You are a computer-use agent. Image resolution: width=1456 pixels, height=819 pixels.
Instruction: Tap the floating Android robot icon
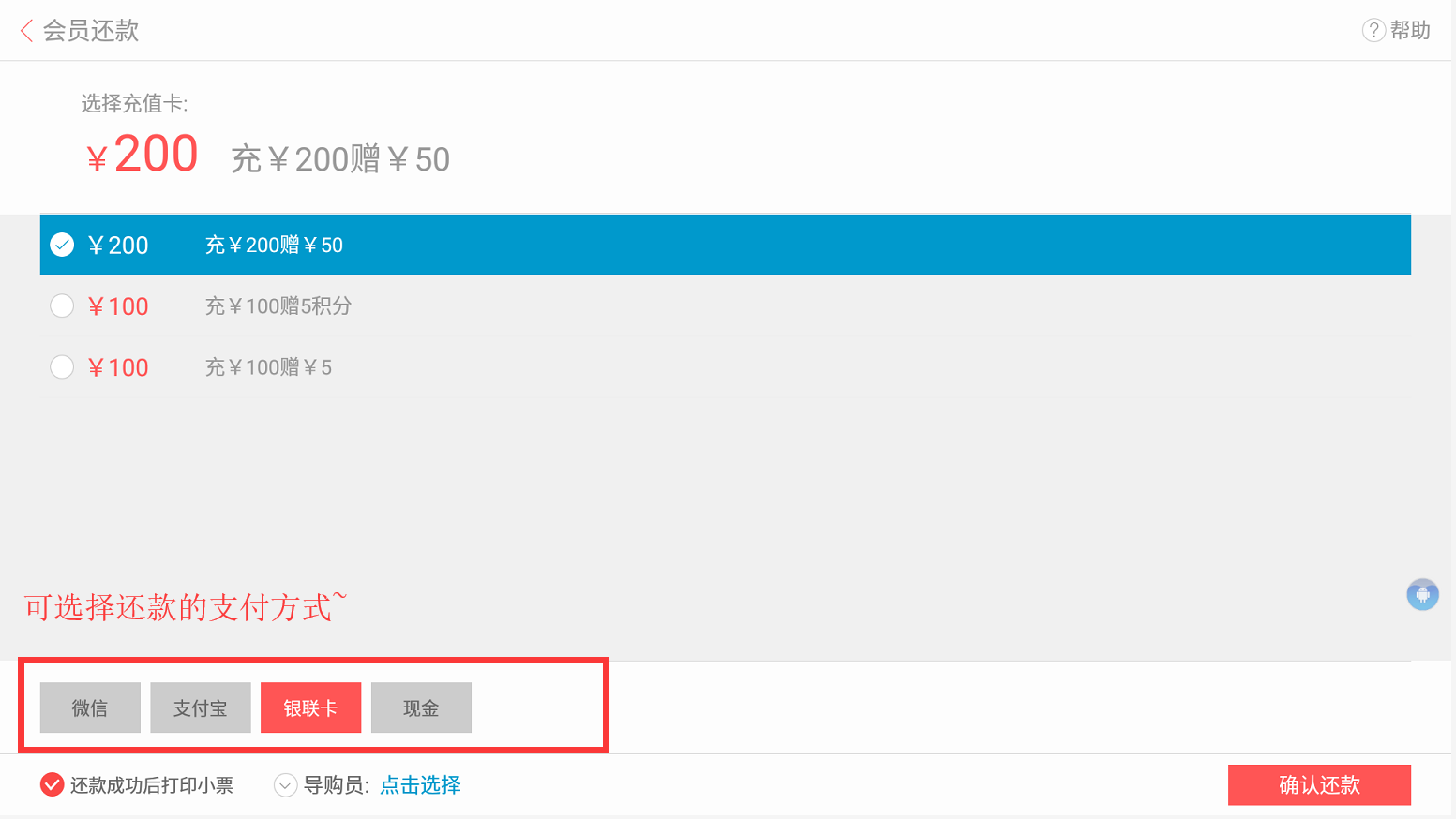[x=1422, y=594]
